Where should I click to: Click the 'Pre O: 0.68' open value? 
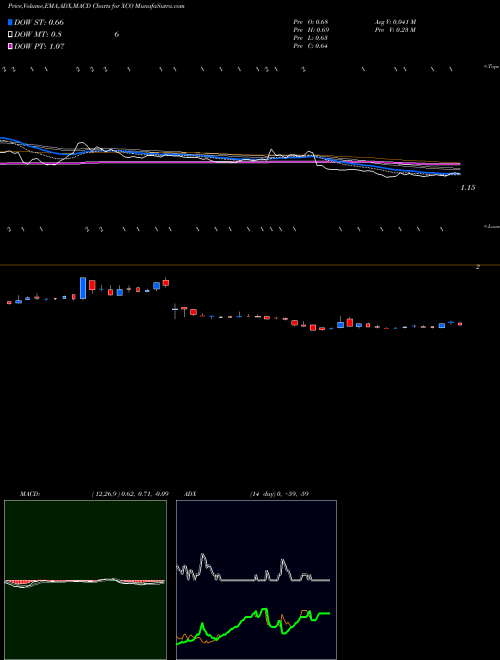[x=311, y=22]
